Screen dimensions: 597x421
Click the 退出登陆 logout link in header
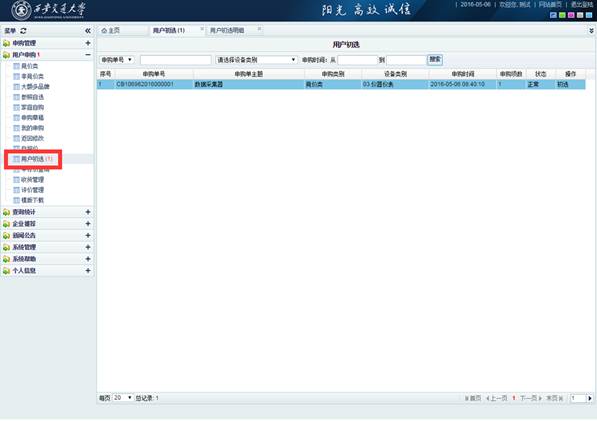[581, 5]
